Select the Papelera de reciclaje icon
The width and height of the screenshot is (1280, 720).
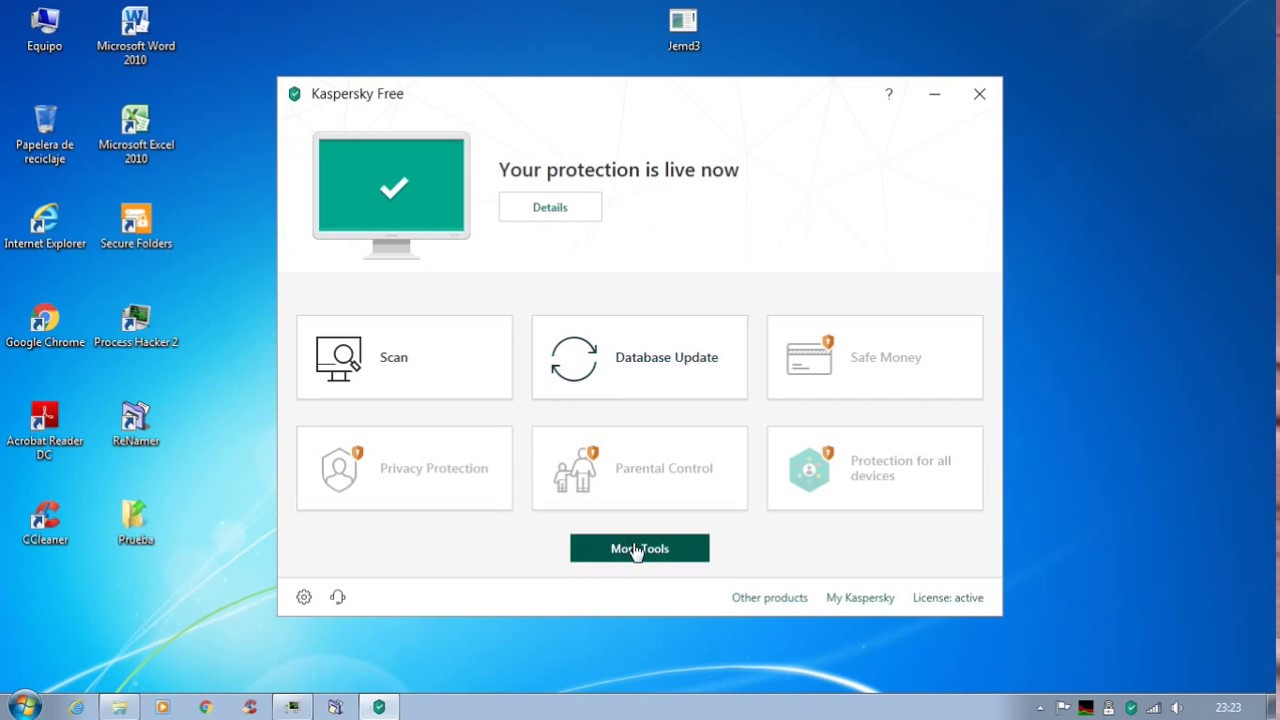[45, 135]
